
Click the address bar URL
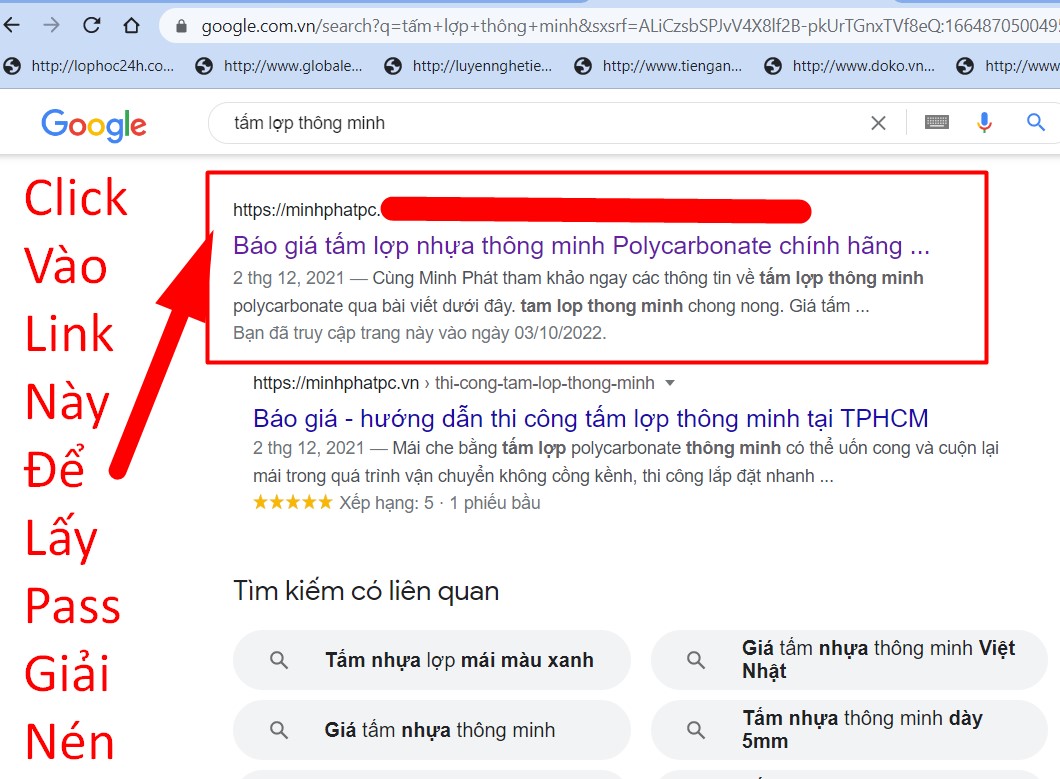630,26
